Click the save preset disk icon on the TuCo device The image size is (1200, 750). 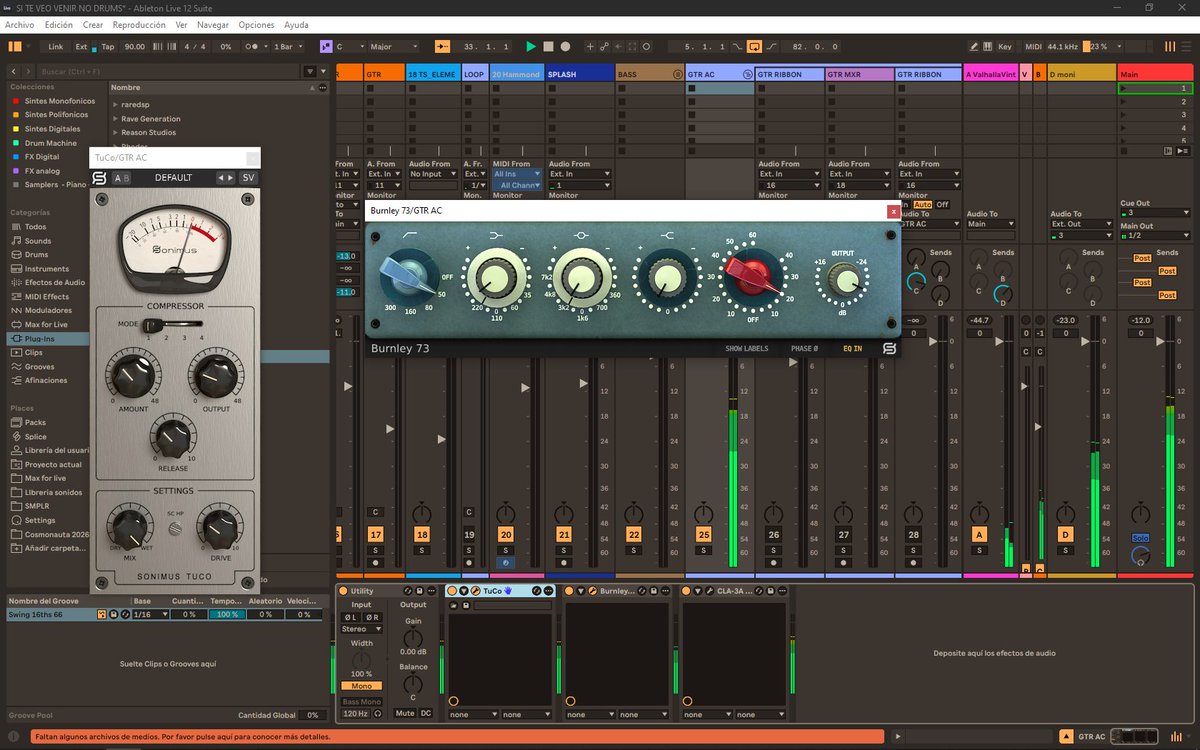coord(466,605)
